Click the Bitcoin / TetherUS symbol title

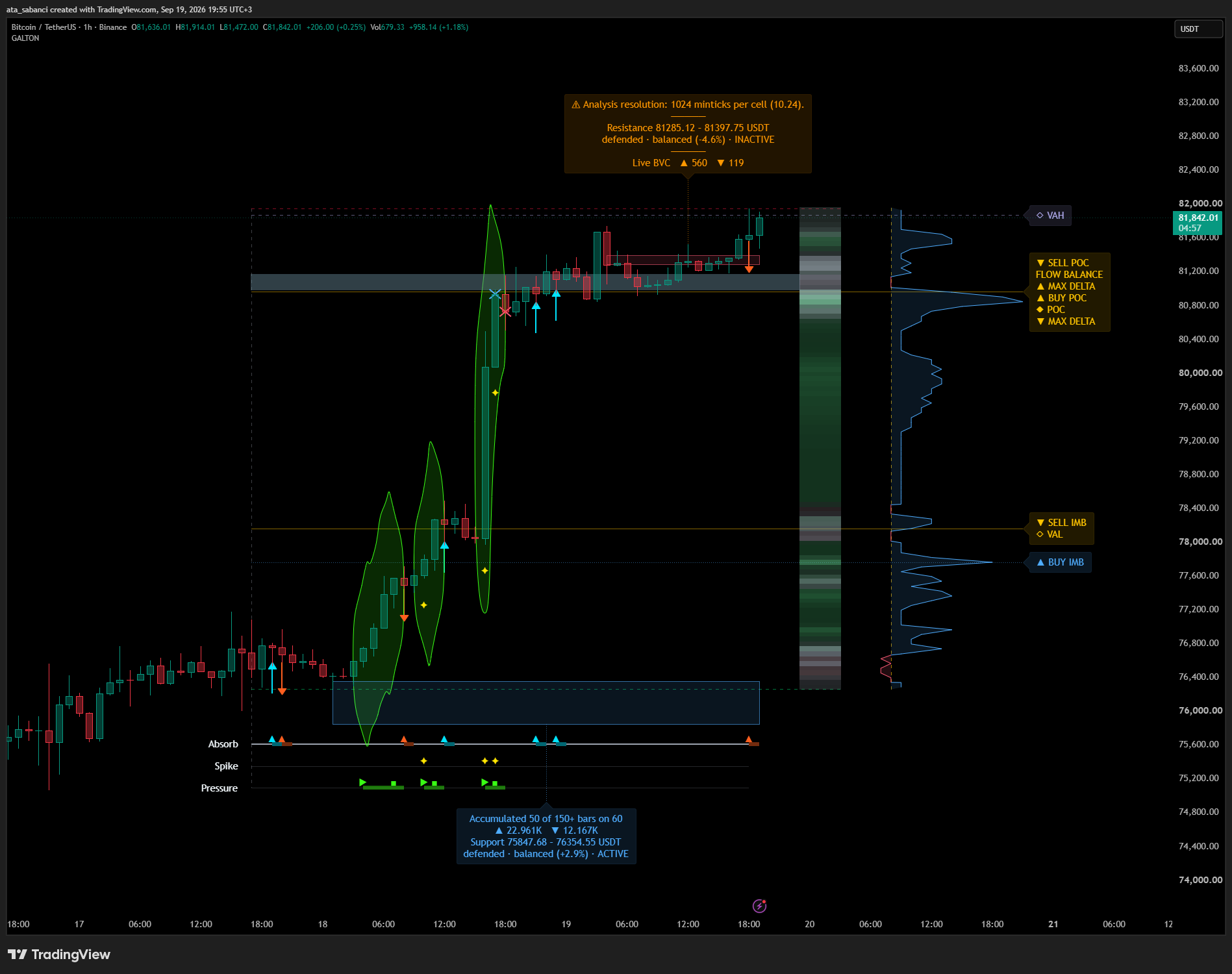point(43,27)
